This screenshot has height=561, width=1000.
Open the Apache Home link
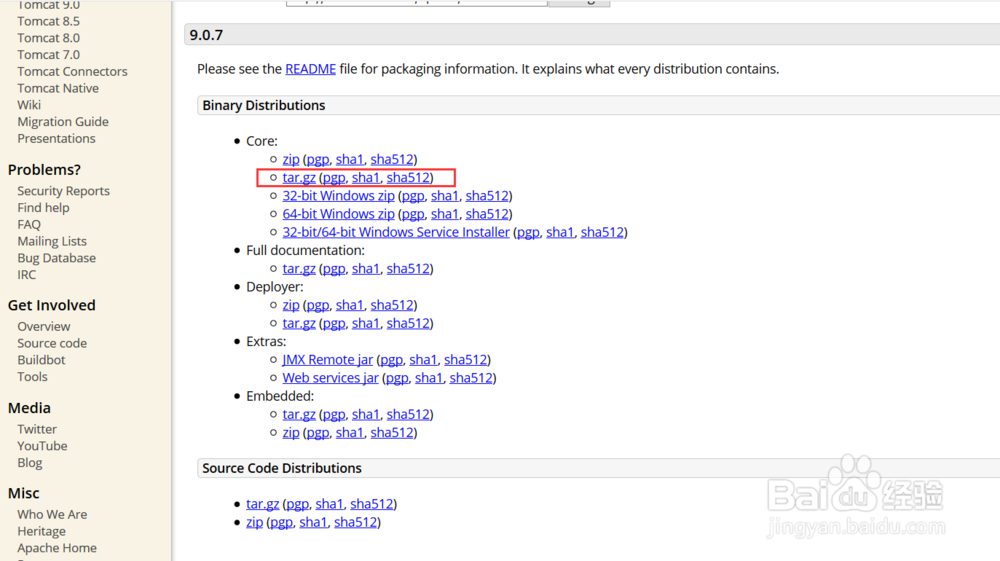pos(57,548)
